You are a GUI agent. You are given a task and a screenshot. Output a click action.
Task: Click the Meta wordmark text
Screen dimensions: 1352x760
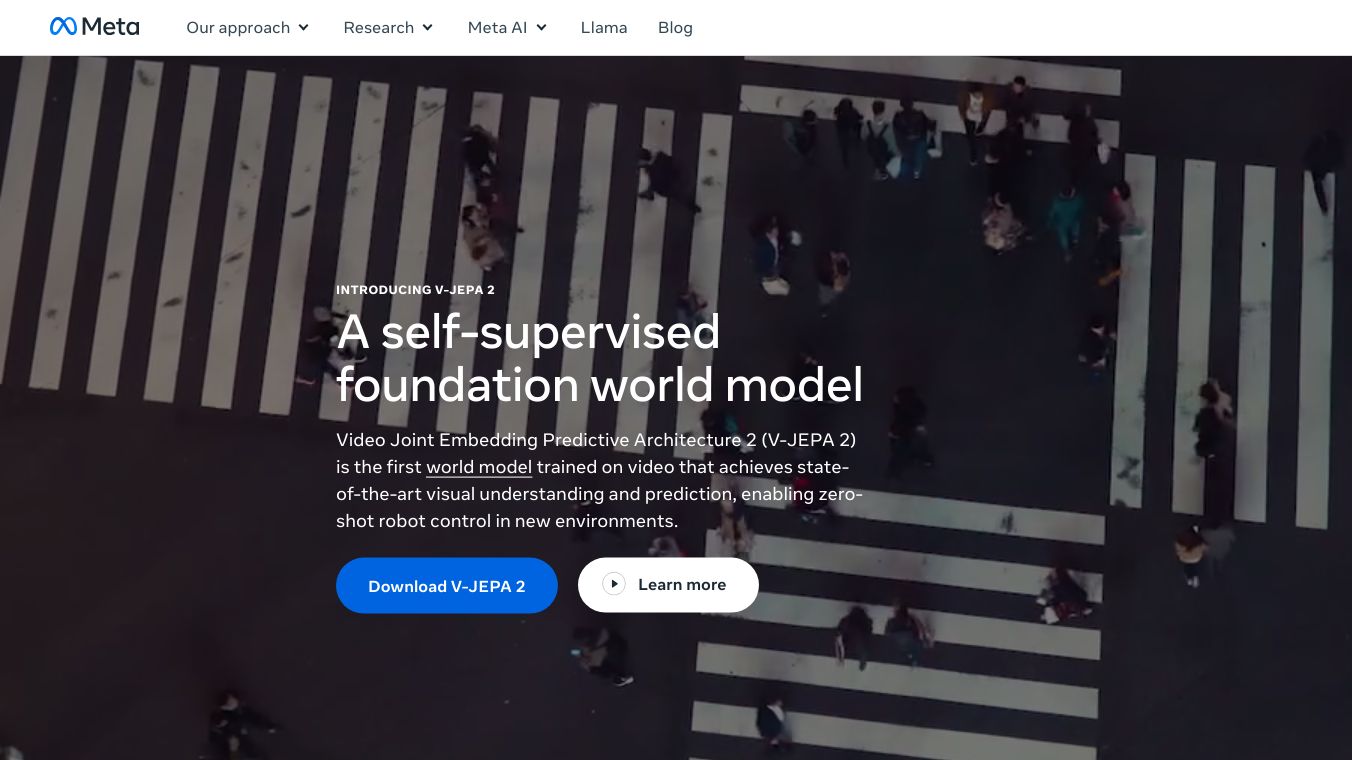(x=110, y=27)
